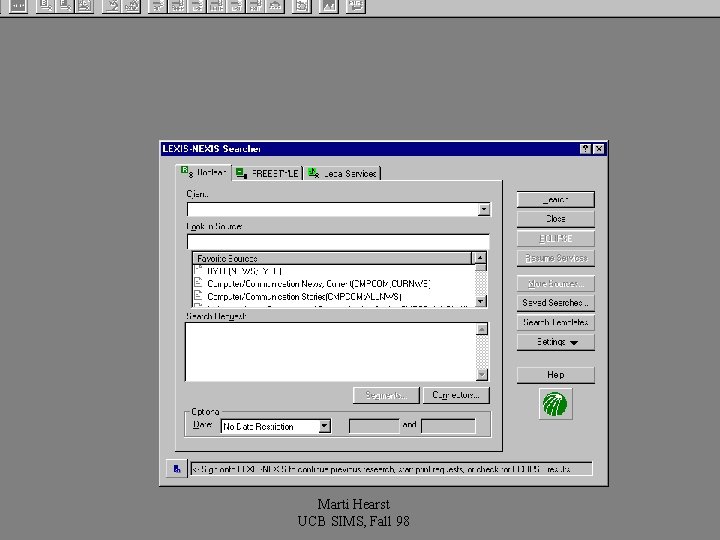Click the first date range field
The height and width of the screenshot is (540, 720).
tap(374, 426)
